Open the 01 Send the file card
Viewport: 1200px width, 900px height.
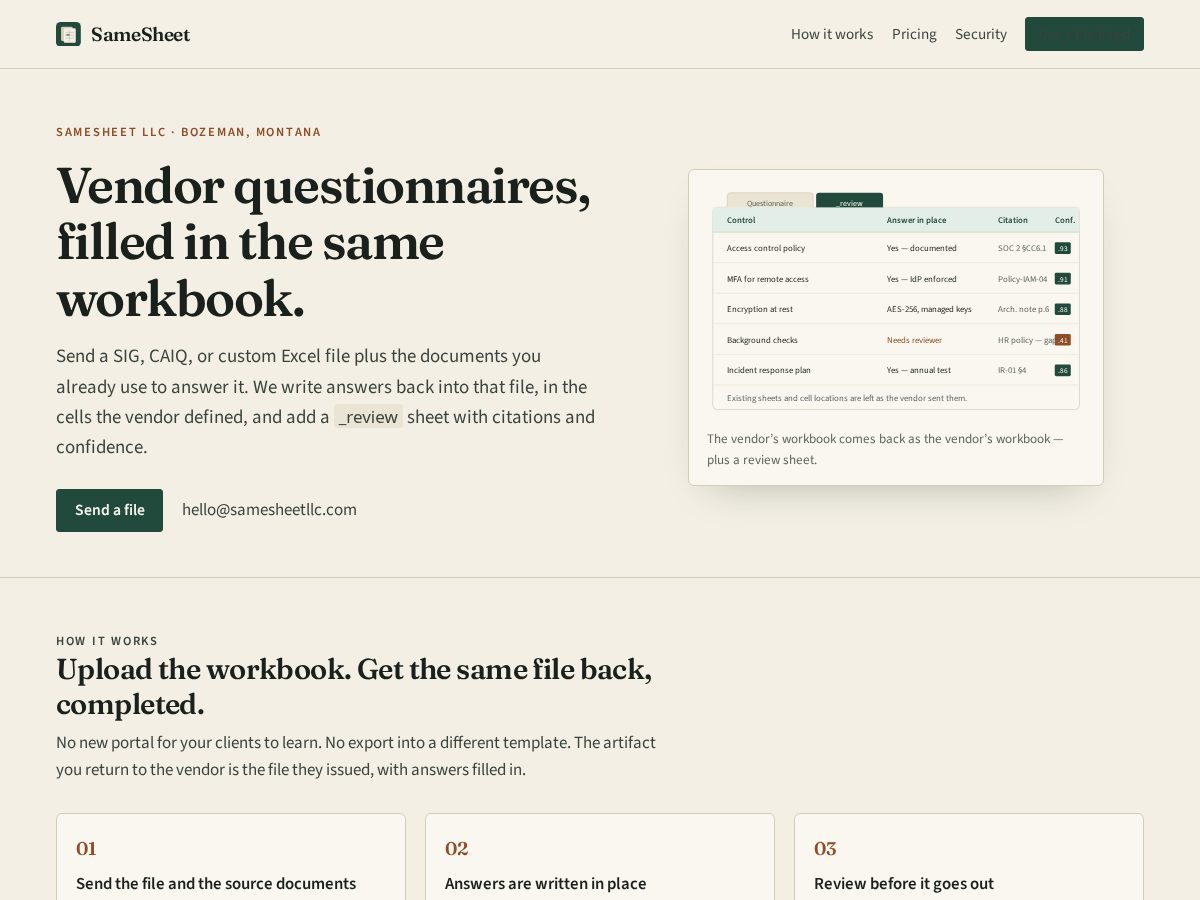pyautogui.click(x=231, y=857)
